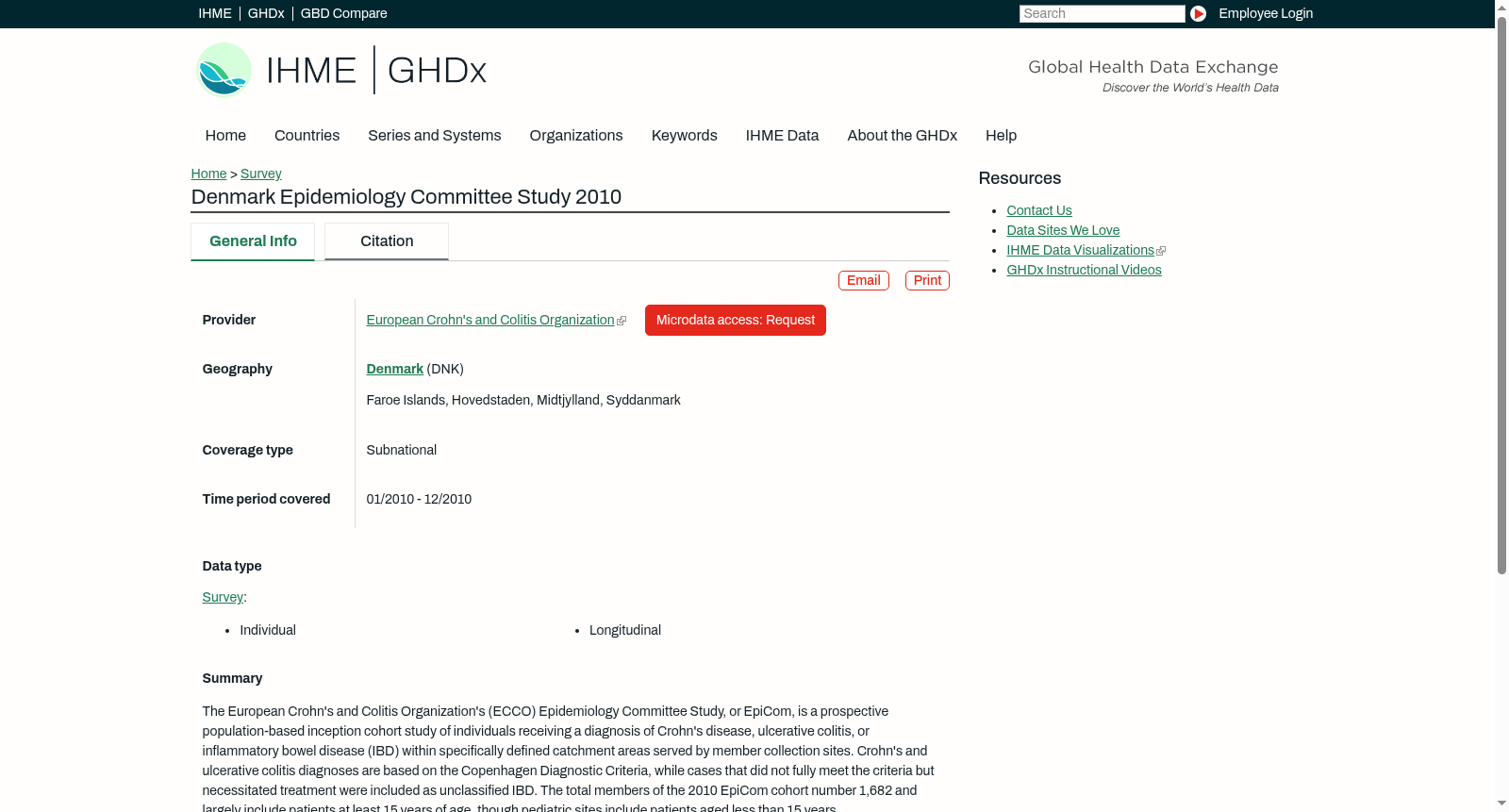The width and height of the screenshot is (1509, 812).
Task: Click the external link icon beside IHME Data Visualizations
Action: click(x=1161, y=251)
